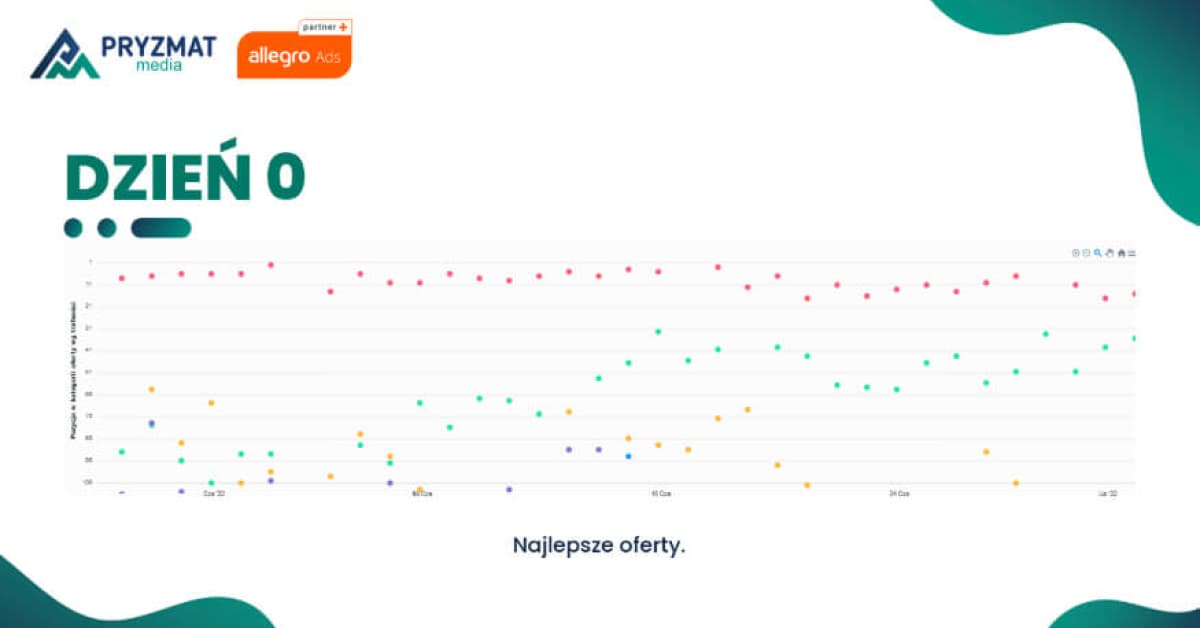Viewport: 1200px width, 628px height.
Task: Select the elongated pill indicator
Action: [x=161, y=228]
